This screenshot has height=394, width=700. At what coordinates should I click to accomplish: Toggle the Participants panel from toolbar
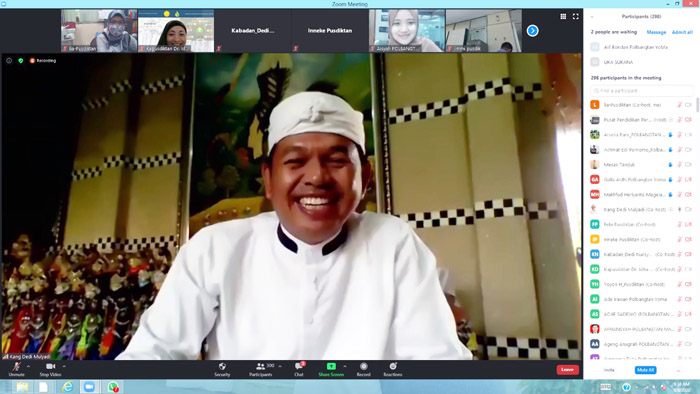click(x=261, y=369)
